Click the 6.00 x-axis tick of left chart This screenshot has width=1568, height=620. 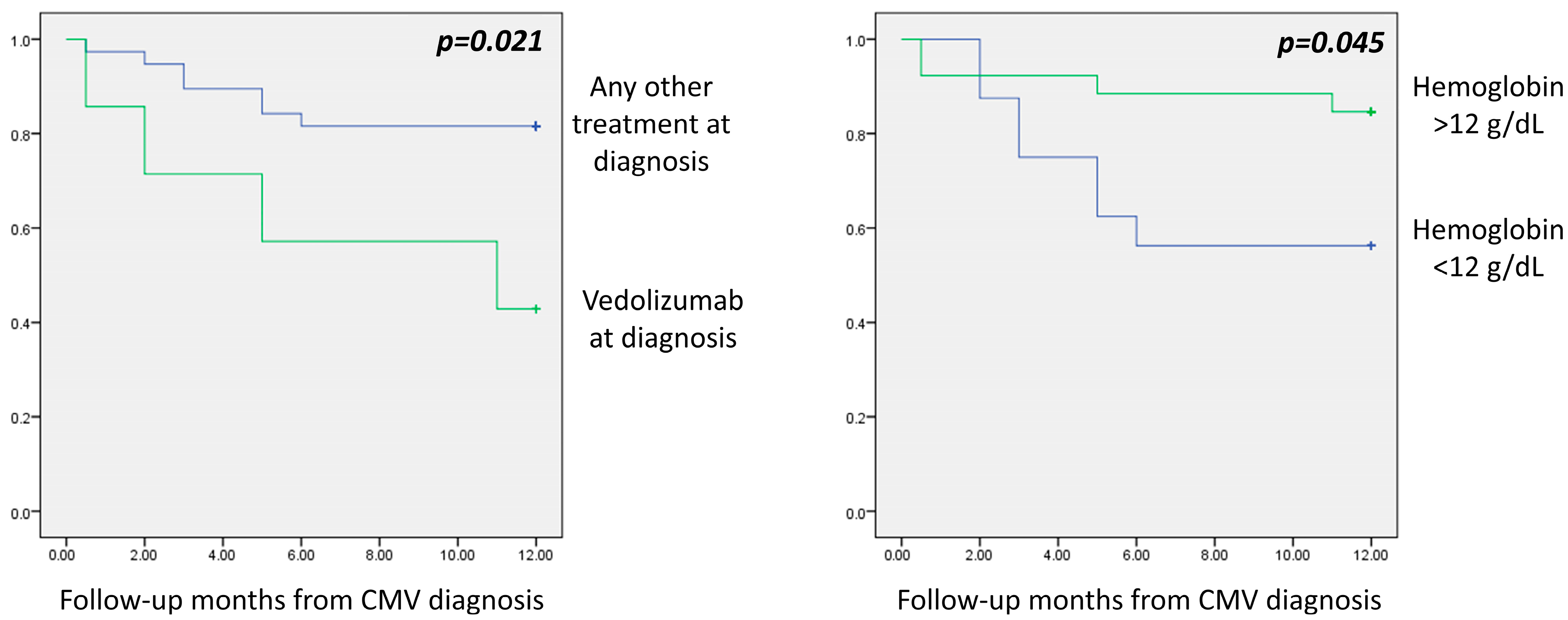301,555
